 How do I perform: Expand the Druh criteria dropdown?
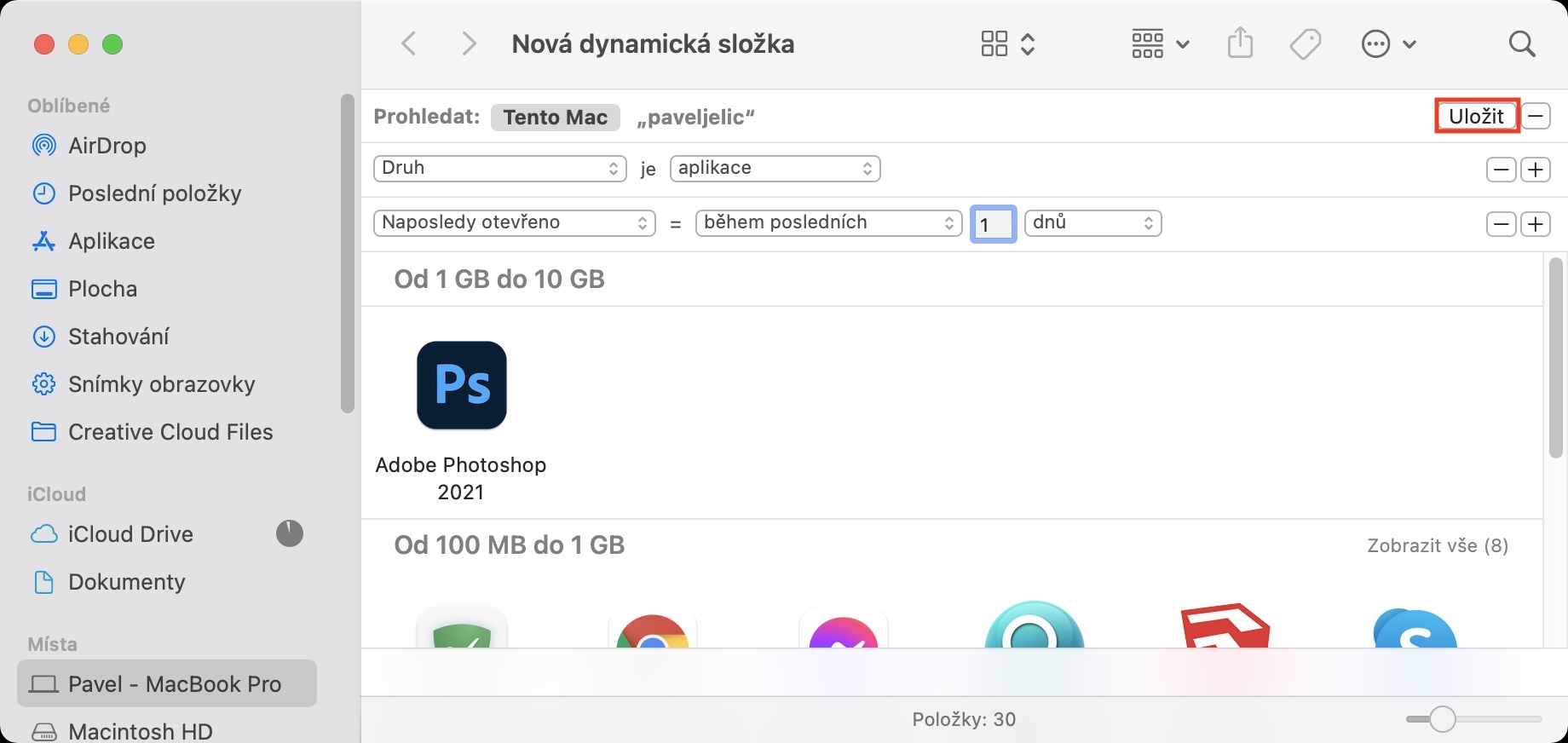(499, 169)
